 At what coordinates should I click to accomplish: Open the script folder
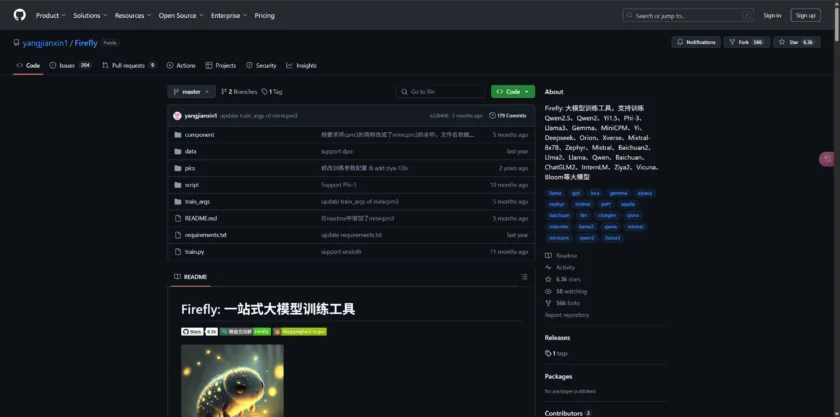point(192,185)
